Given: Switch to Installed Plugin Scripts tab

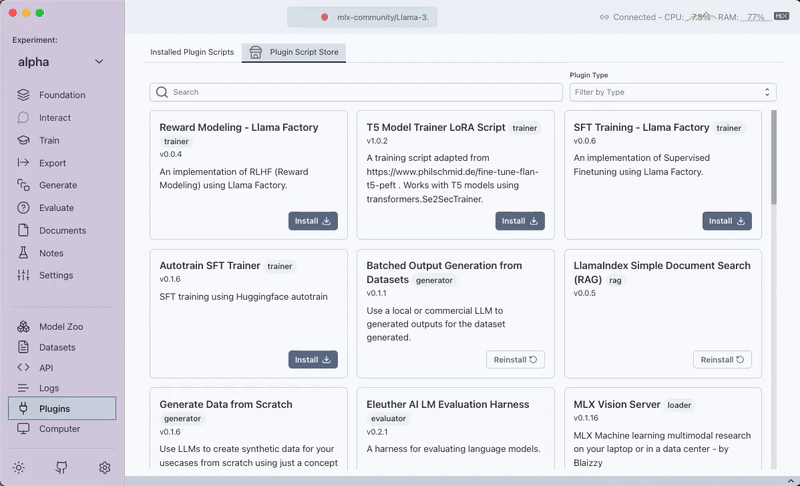Looking at the screenshot, I should click(192, 52).
